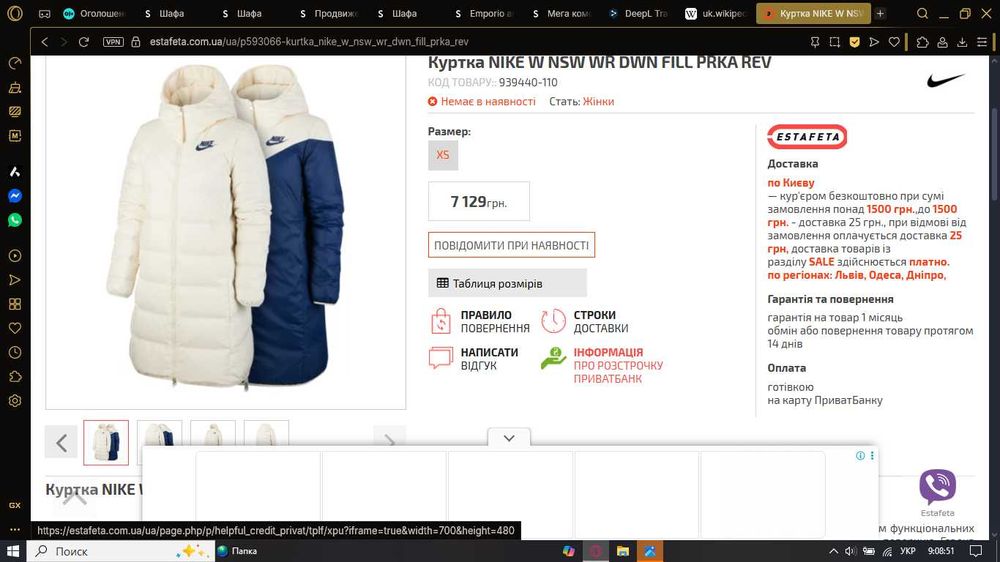Open the Windows Start menu
Screen dimensions: 1000x562
click(13, 551)
